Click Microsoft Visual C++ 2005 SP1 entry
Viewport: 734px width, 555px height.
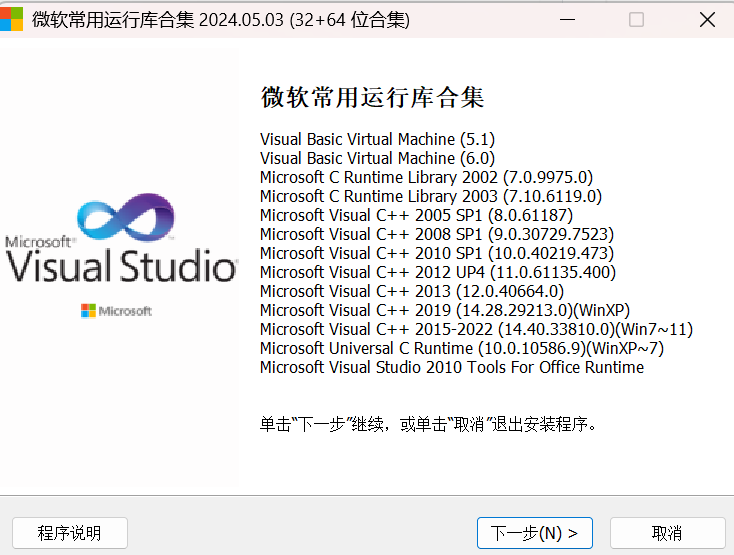tap(416, 215)
